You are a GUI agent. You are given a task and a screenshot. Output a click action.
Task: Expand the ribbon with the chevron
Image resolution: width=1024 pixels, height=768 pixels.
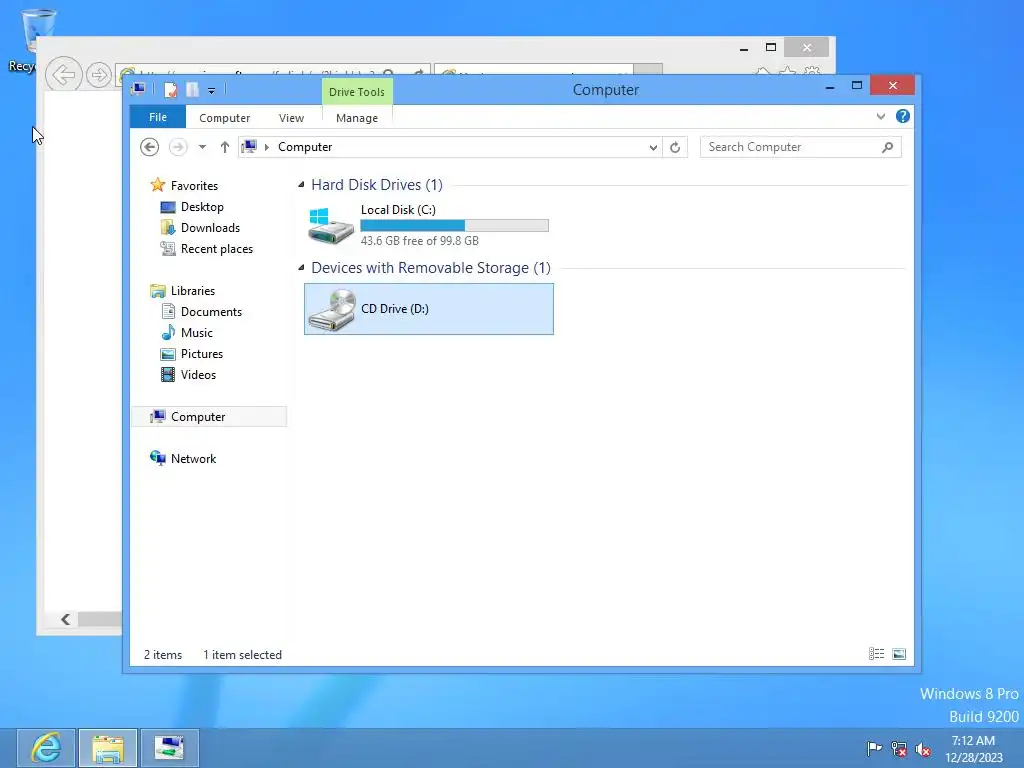[x=880, y=116]
